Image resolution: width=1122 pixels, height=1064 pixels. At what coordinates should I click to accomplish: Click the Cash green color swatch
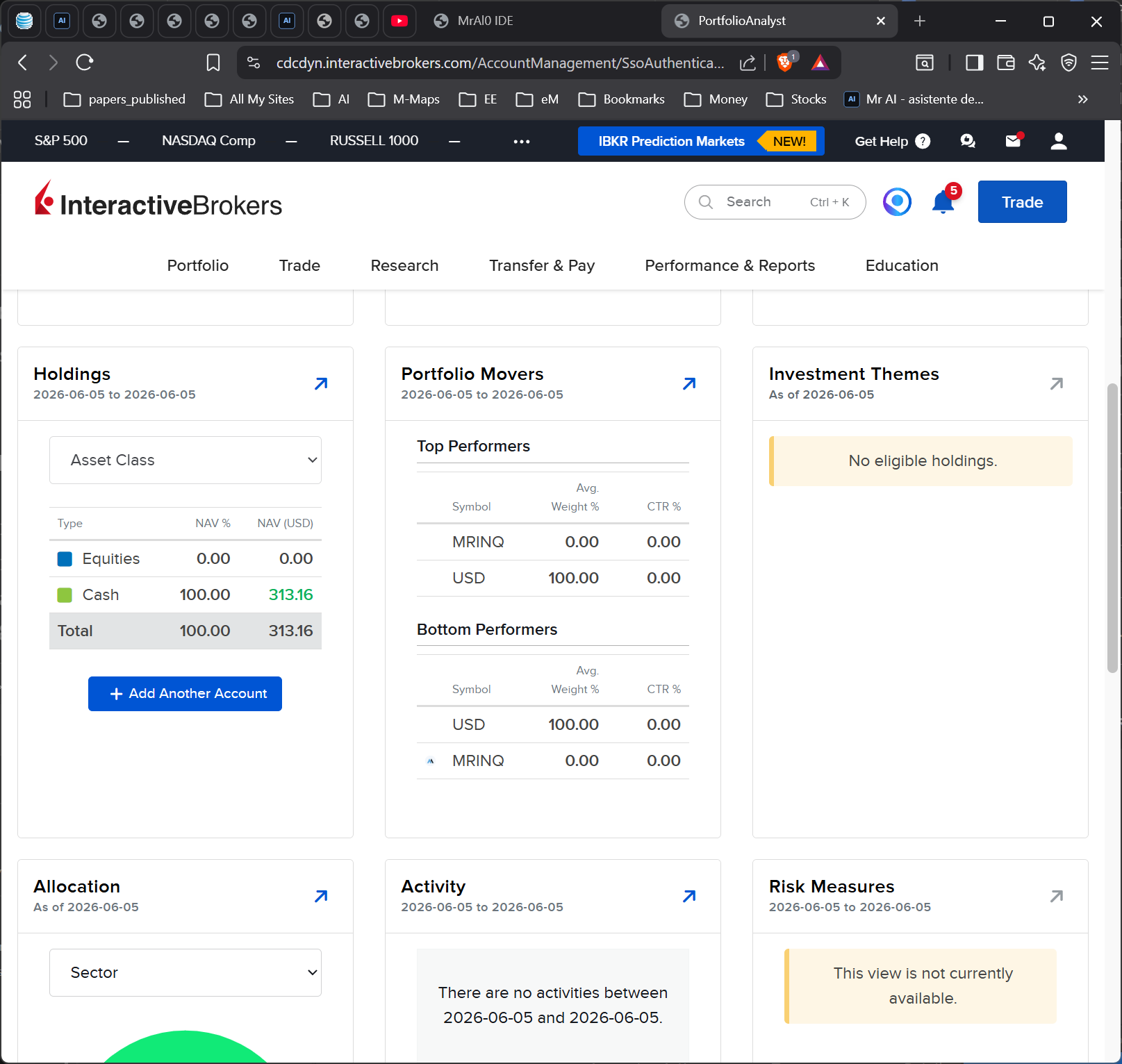pyautogui.click(x=65, y=595)
